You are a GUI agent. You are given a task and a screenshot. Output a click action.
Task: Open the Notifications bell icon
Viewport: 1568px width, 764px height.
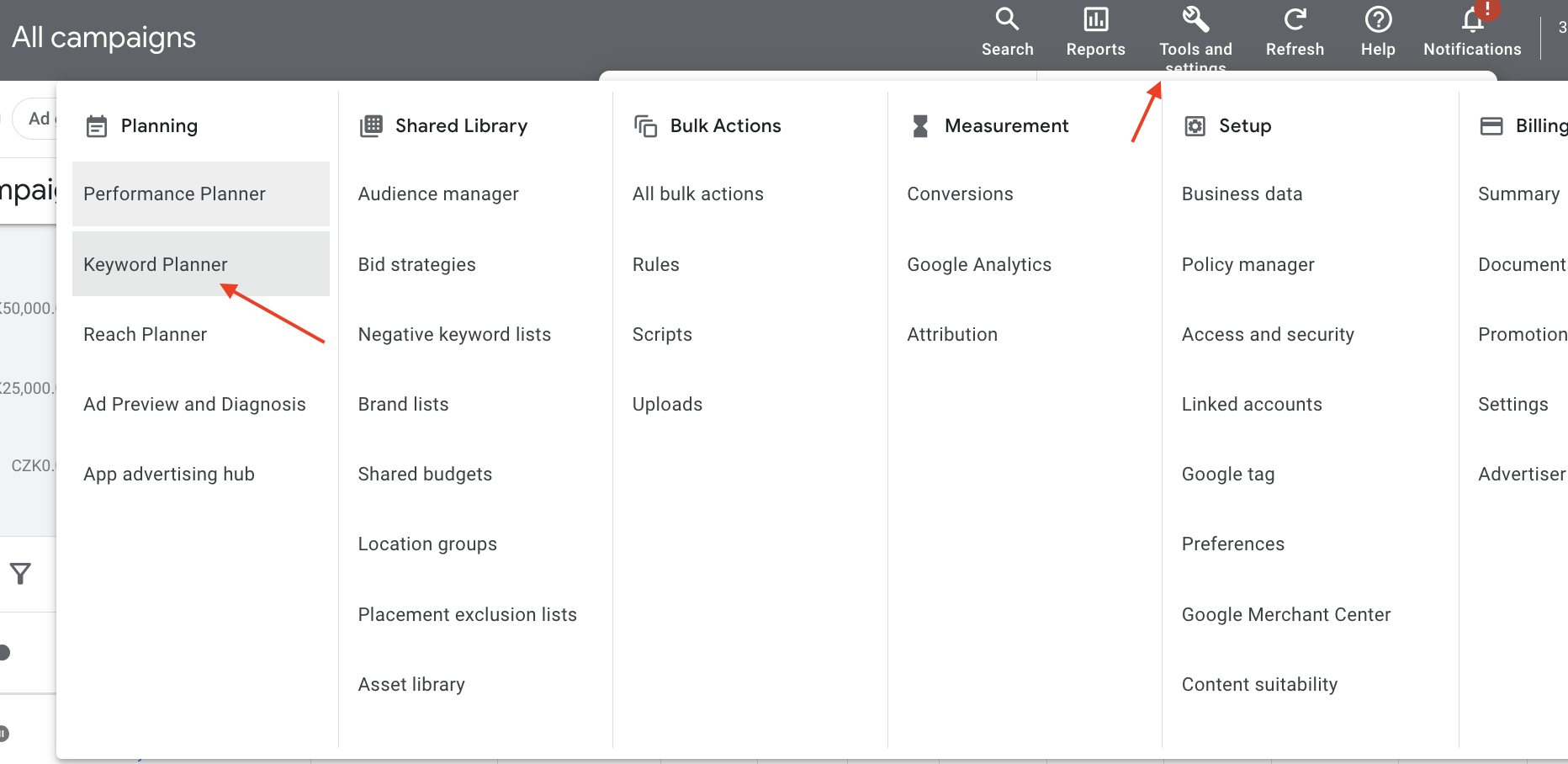[1472, 19]
